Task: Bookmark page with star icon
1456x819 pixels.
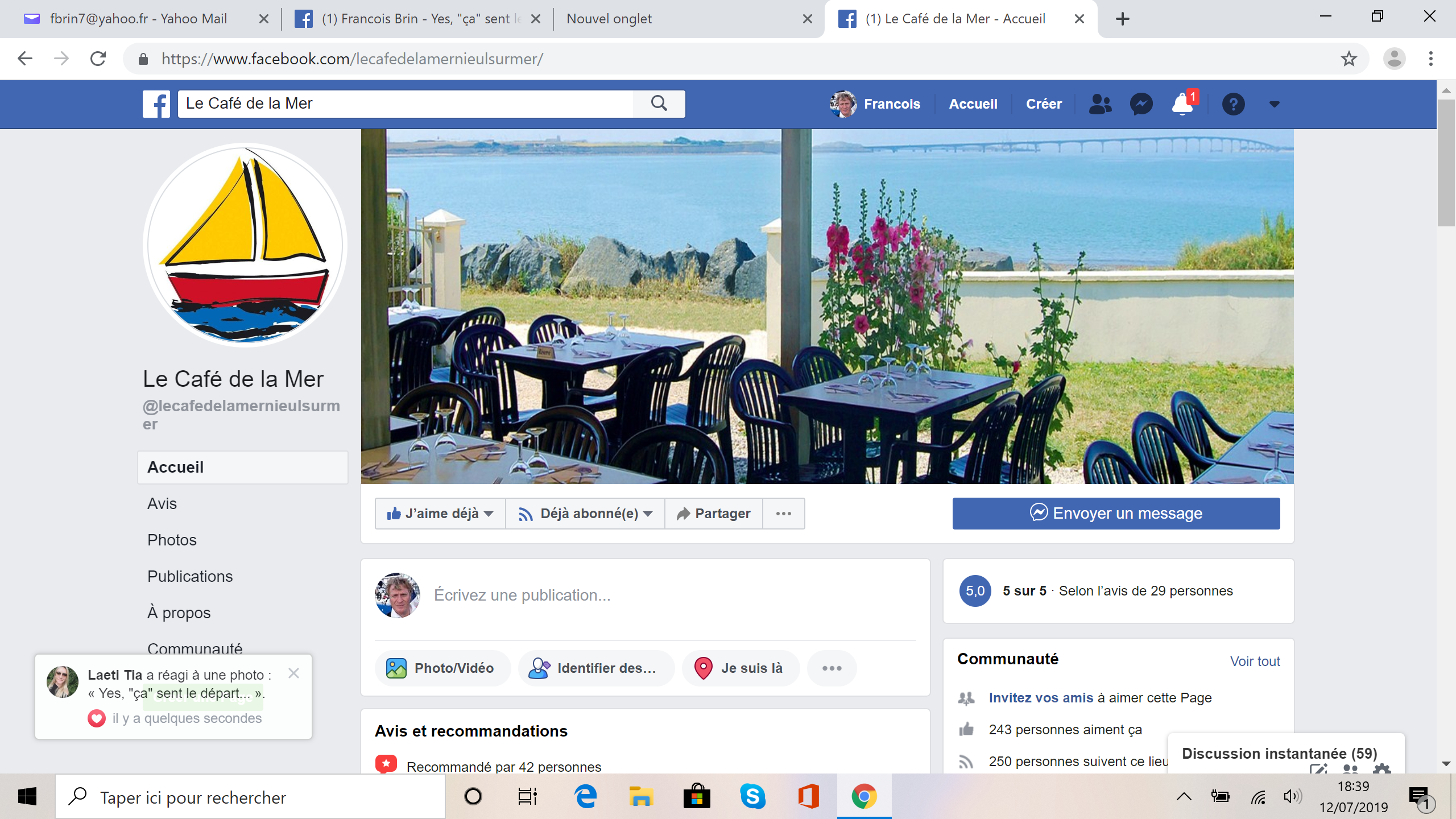Action: pos(1349,59)
